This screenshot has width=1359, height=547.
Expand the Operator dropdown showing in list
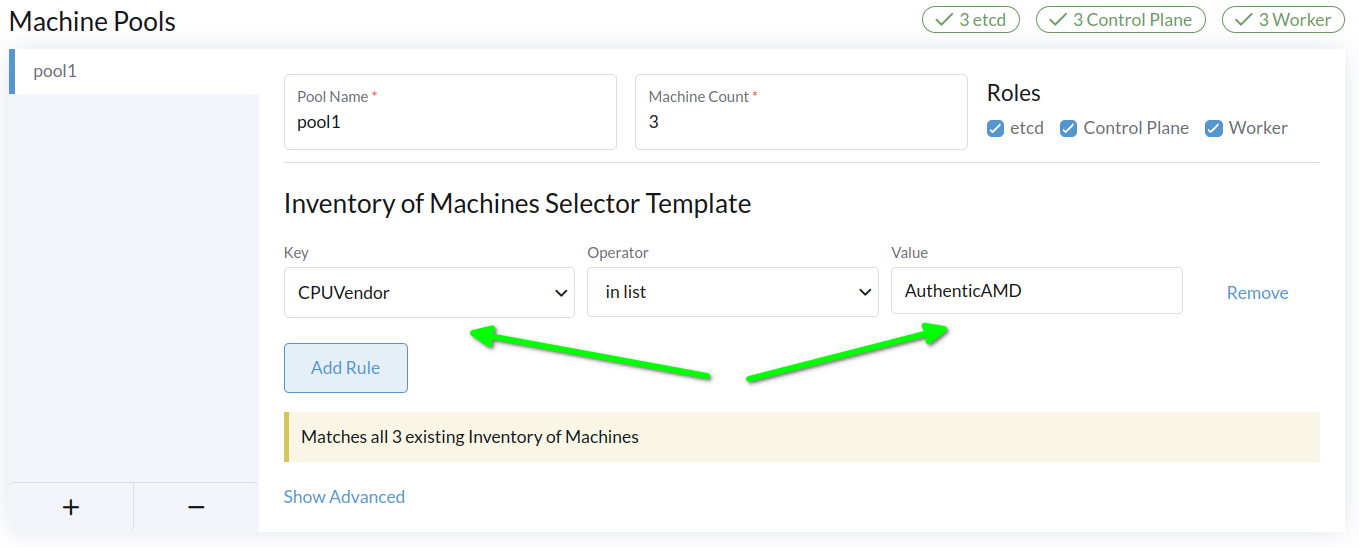(x=732, y=292)
